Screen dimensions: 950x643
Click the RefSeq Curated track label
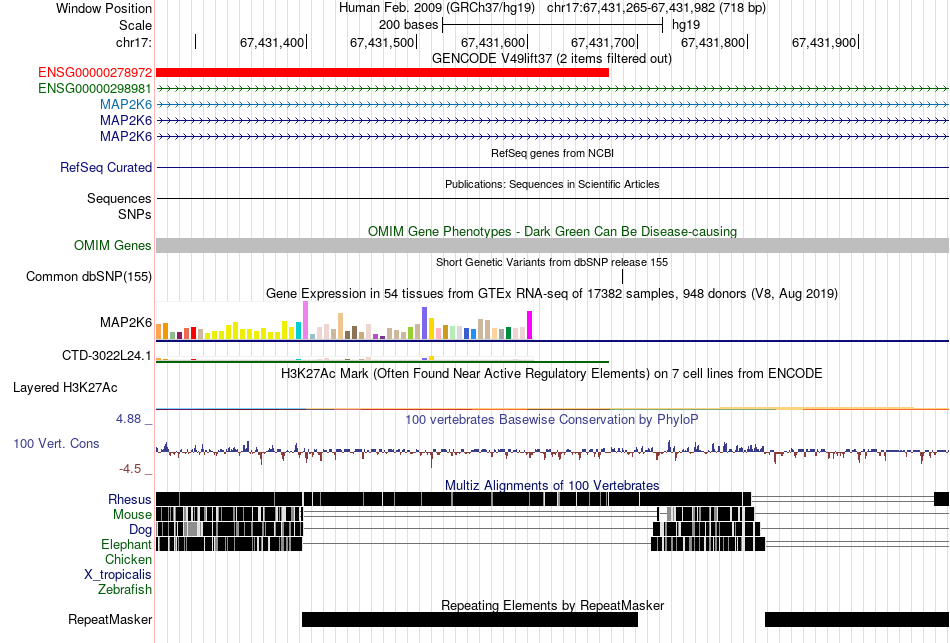[x=106, y=167]
